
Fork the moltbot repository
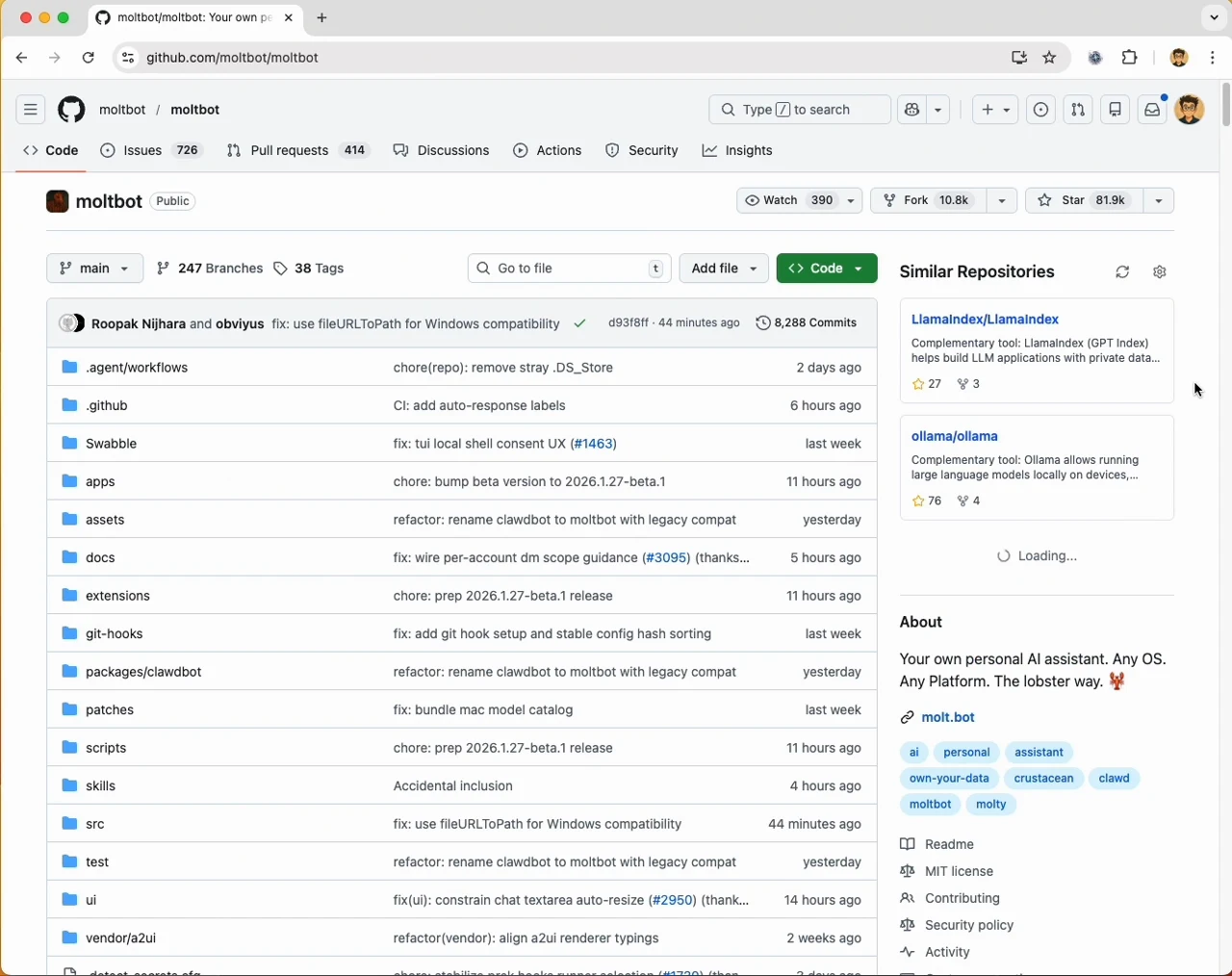pos(929,200)
